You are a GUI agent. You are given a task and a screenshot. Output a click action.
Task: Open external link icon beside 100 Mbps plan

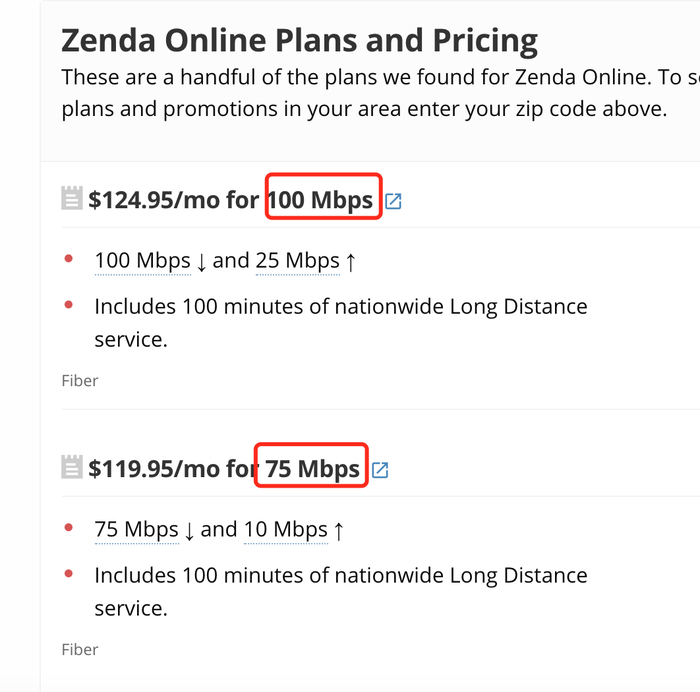coord(393,201)
